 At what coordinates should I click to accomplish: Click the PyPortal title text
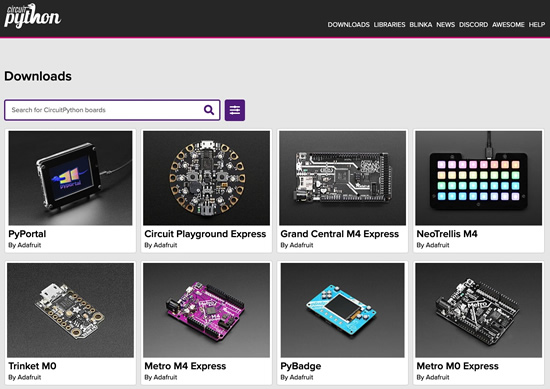pyautogui.click(x=27, y=234)
